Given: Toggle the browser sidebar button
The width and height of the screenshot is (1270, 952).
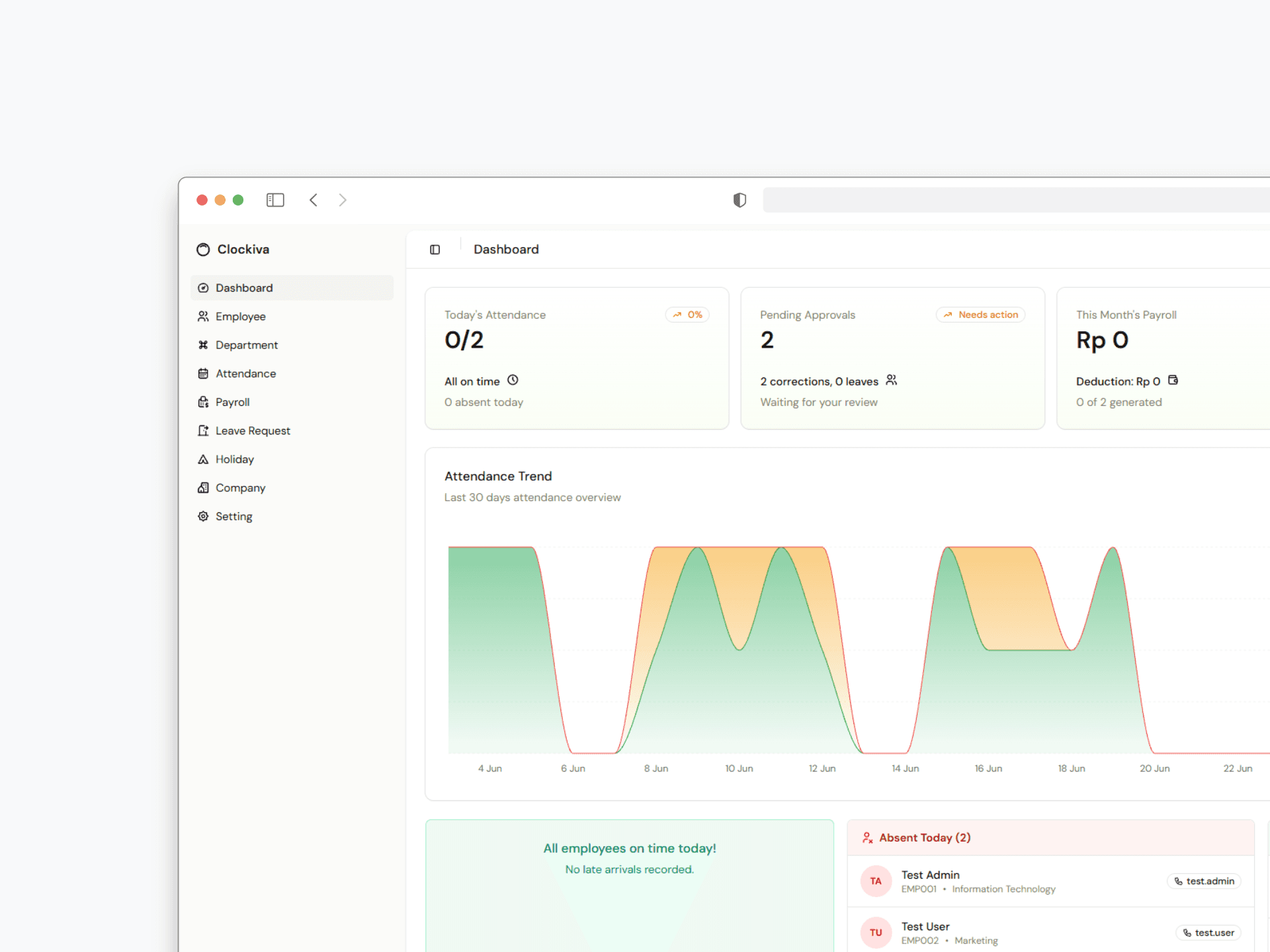Looking at the screenshot, I should [x=275, y=200].
